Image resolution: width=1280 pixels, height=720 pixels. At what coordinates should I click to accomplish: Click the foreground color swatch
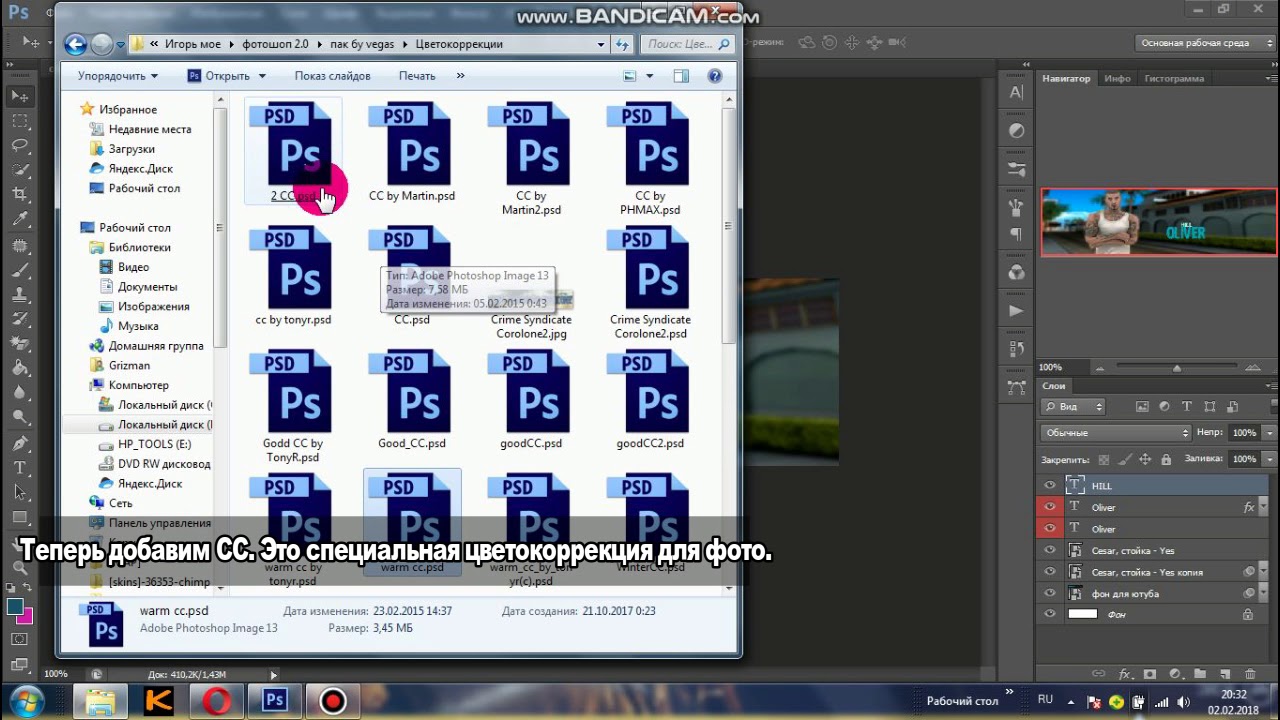(15, 607)
